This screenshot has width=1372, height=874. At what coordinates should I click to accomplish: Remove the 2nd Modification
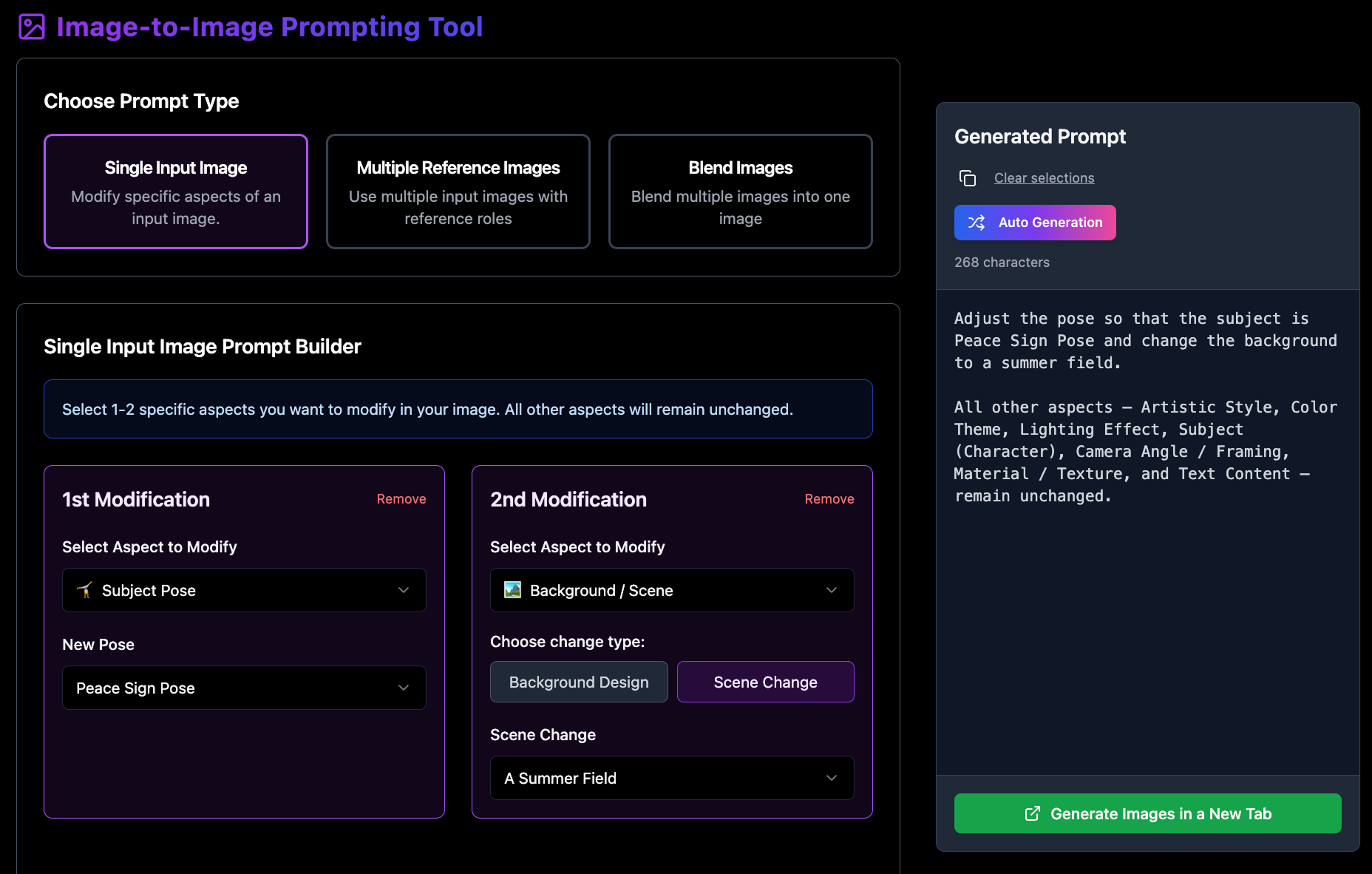pos(829,499)
